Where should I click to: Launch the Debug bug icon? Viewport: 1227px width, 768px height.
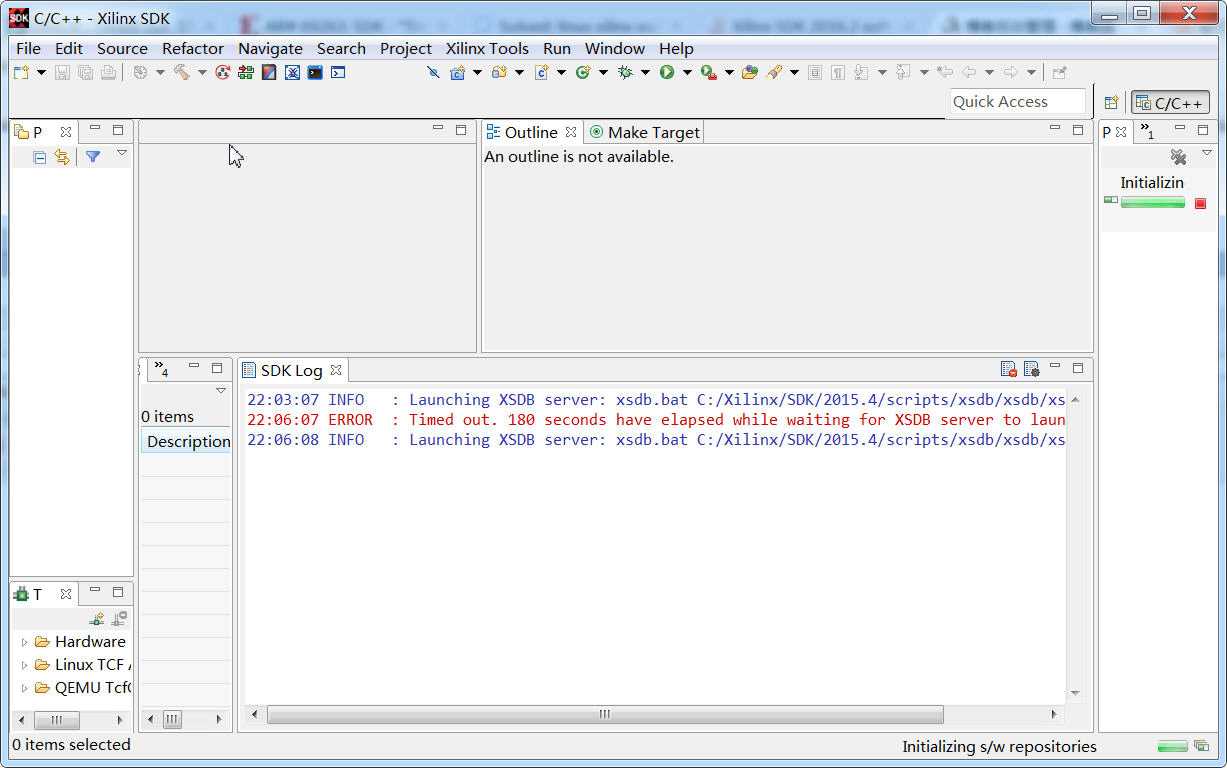(625, 72)
